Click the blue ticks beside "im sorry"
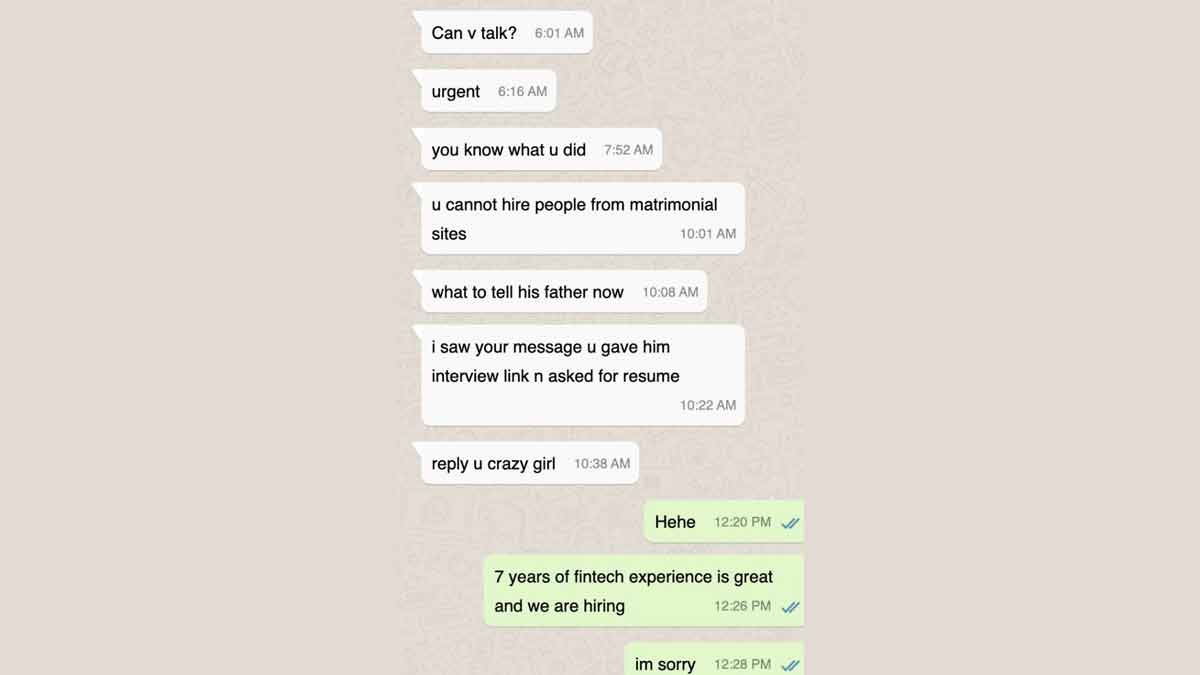This screenshot has height=675, width=1200. point(790,665)
